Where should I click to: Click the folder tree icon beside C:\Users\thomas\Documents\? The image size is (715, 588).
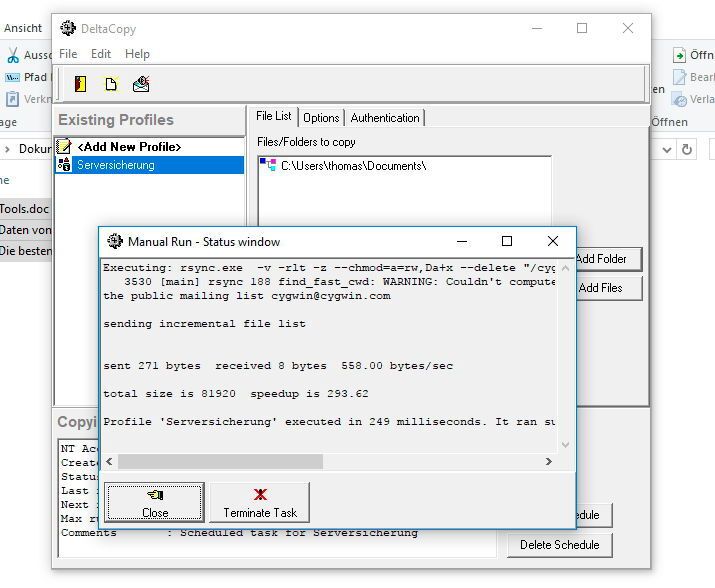268,165
